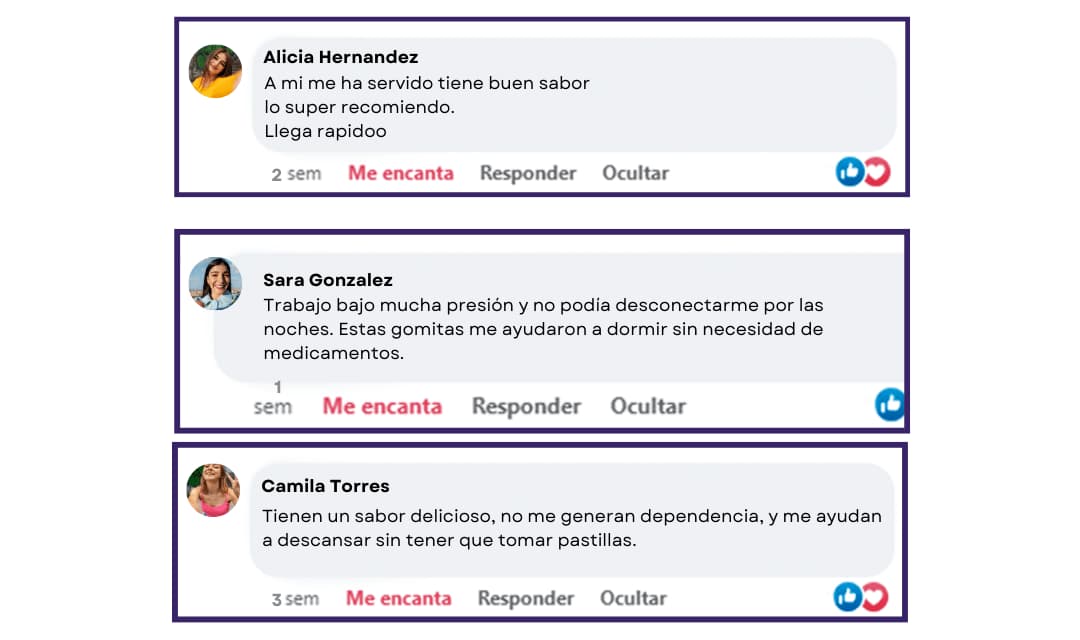Viewport: 1080px width, 640px height.
Task: Click Responder under Camila Torres's comment
Action: [x=526, y=598]
